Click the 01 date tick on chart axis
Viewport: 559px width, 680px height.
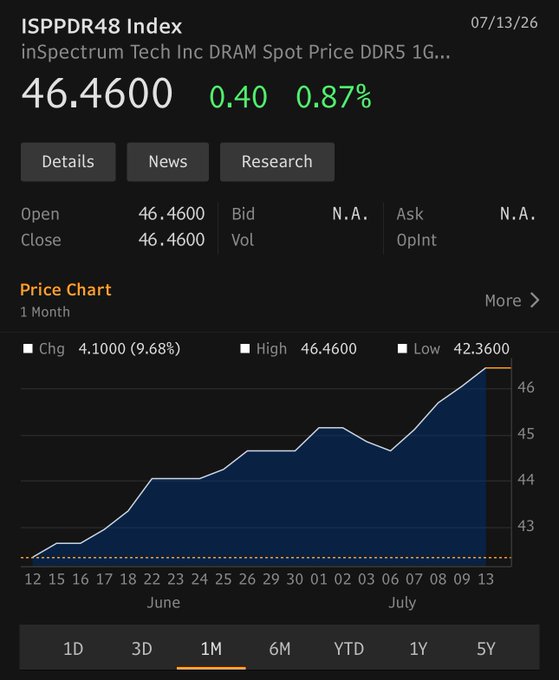pyautogui.click(x=319, y=579)
